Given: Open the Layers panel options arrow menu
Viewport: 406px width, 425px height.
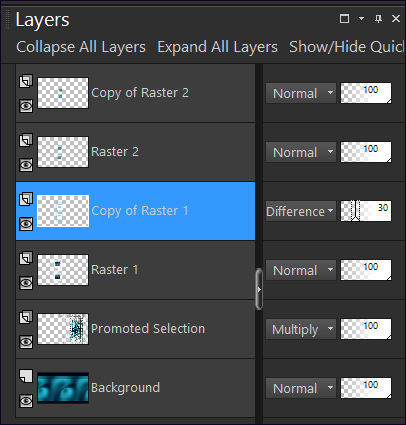Looking at the screenshot, I should (361, 19).
